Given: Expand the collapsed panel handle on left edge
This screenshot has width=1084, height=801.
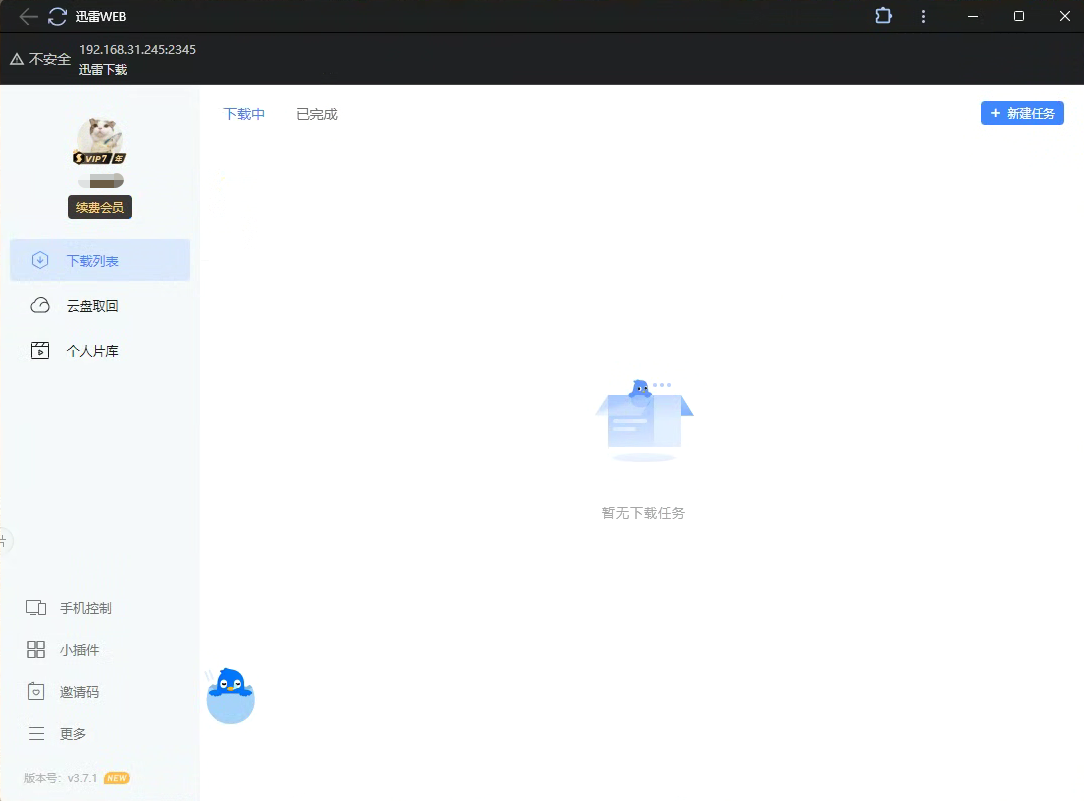Looking at the screenshot, I should pos(4,541).
